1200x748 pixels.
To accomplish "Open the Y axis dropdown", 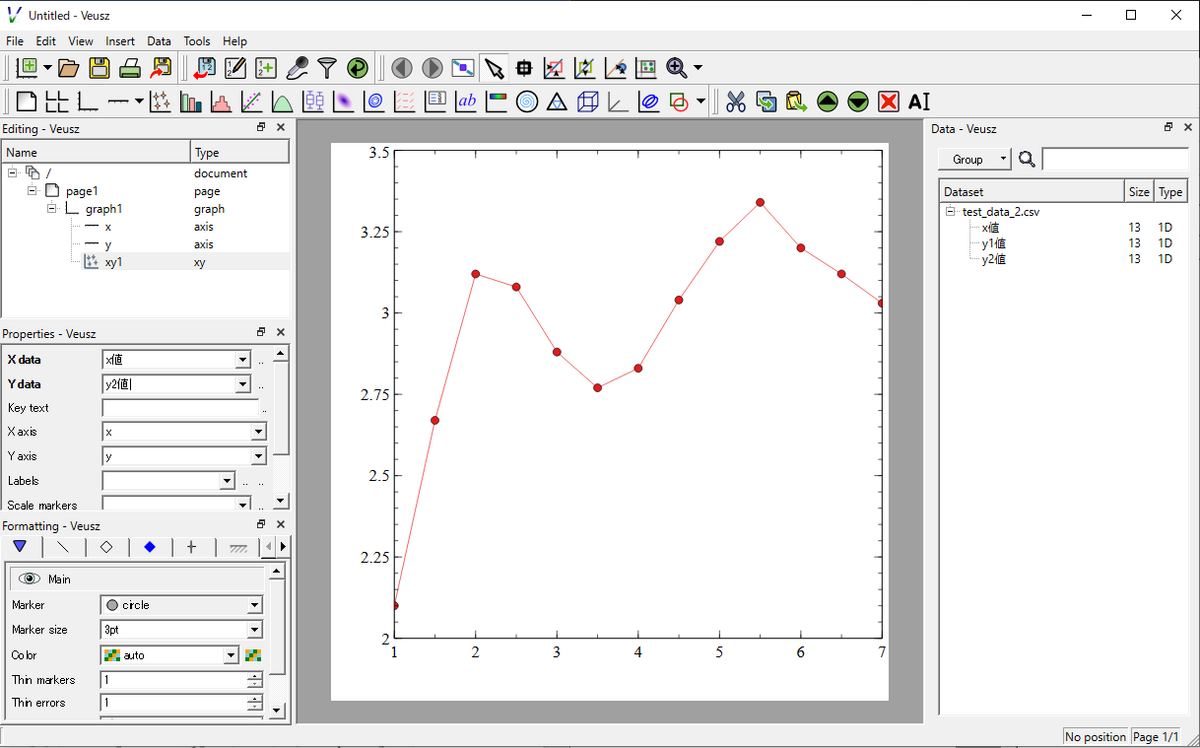I will 259,456.
